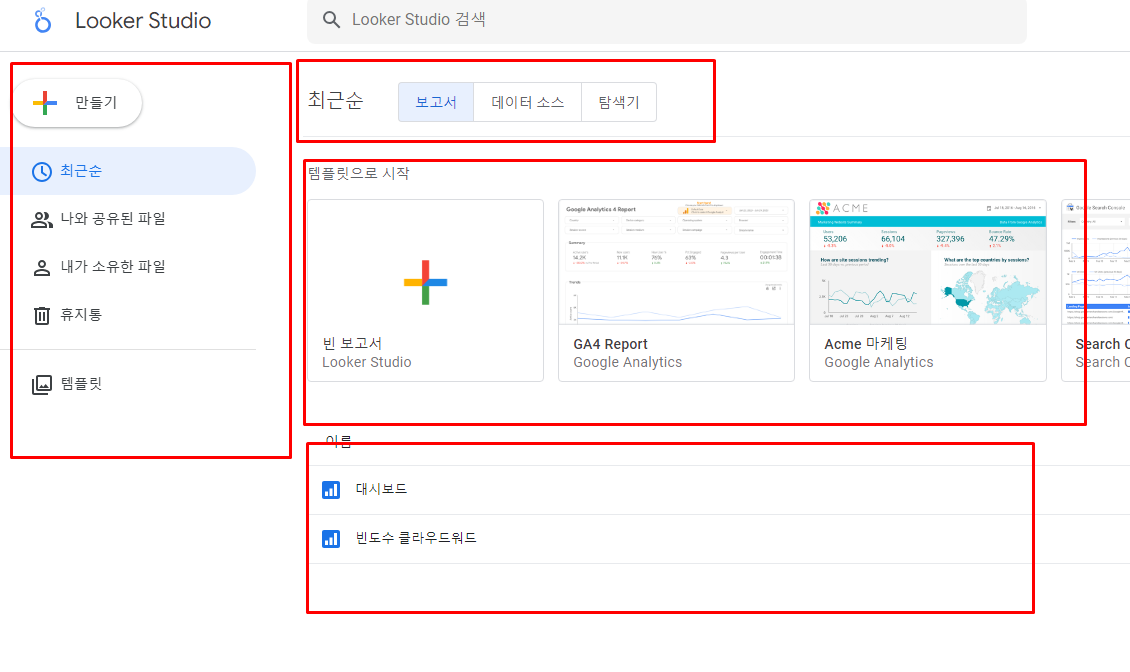Open the 빈도수 클라우드워드 report
Screen dimensions: 1130x672
coord(416,538)
